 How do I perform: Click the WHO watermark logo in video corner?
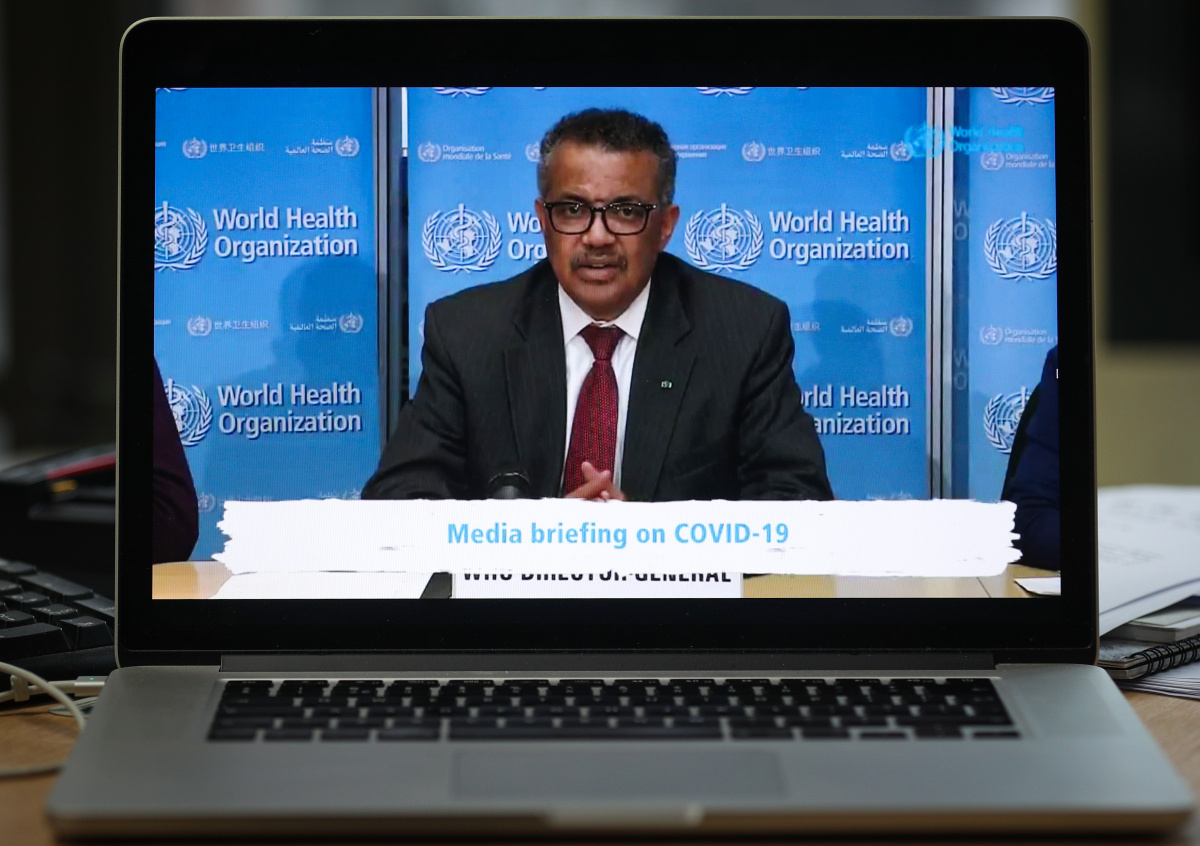(x=925, y=140)
